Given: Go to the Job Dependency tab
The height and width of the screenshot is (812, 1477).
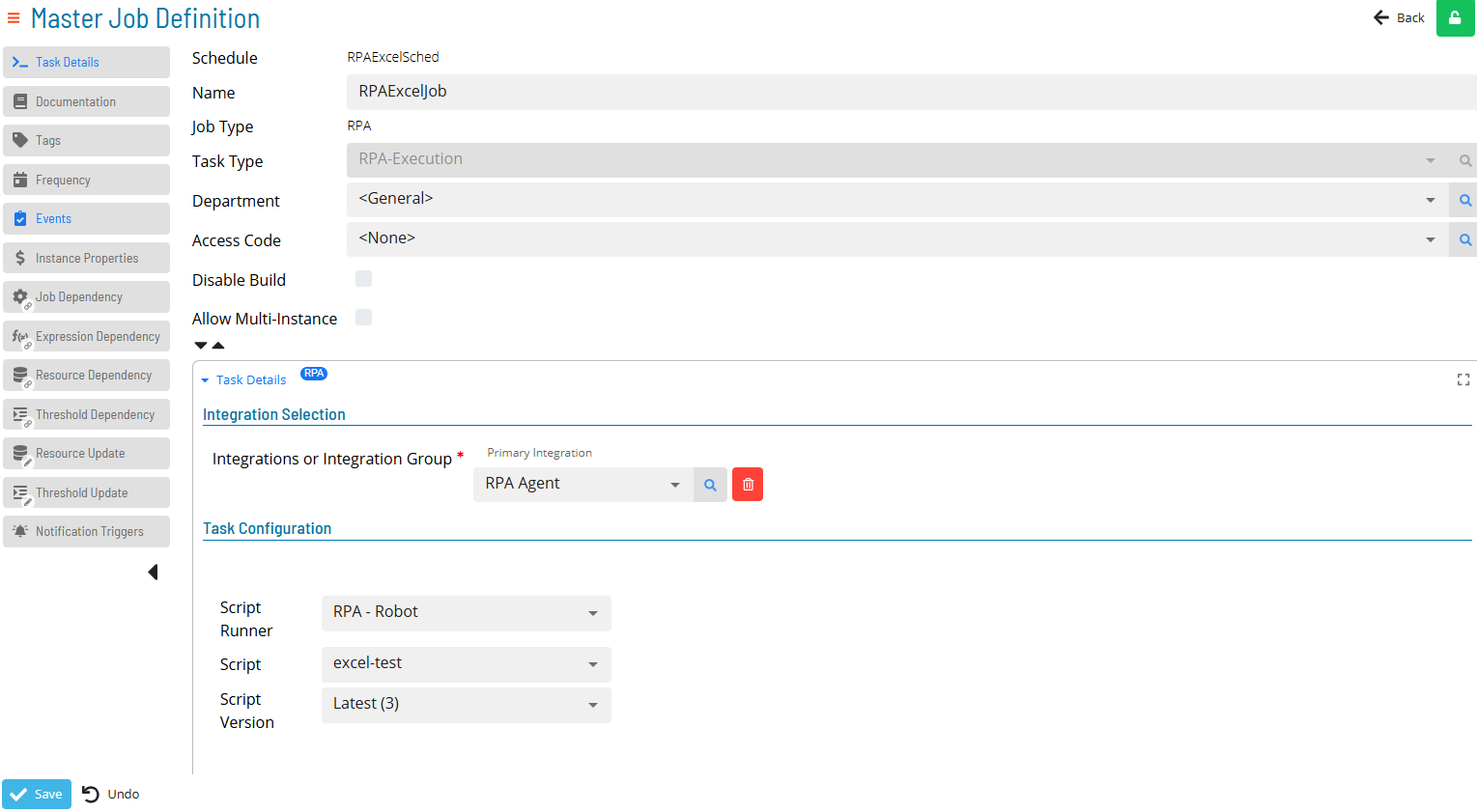Looking at the screenshot, I should point(86,297).
